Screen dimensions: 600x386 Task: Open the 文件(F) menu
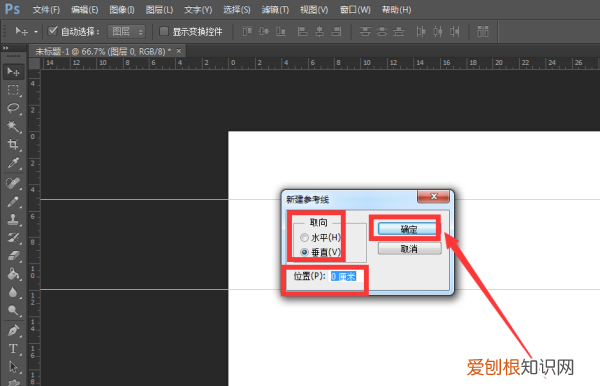click(46, 10)
